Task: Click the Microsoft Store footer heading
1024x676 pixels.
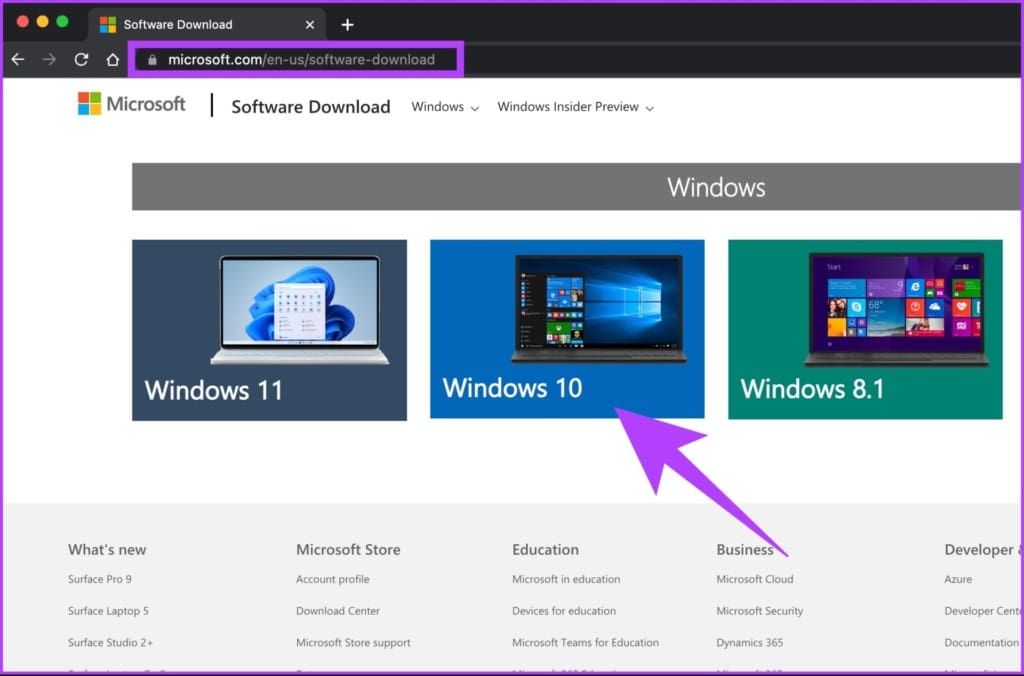Action: pos(348,550)
